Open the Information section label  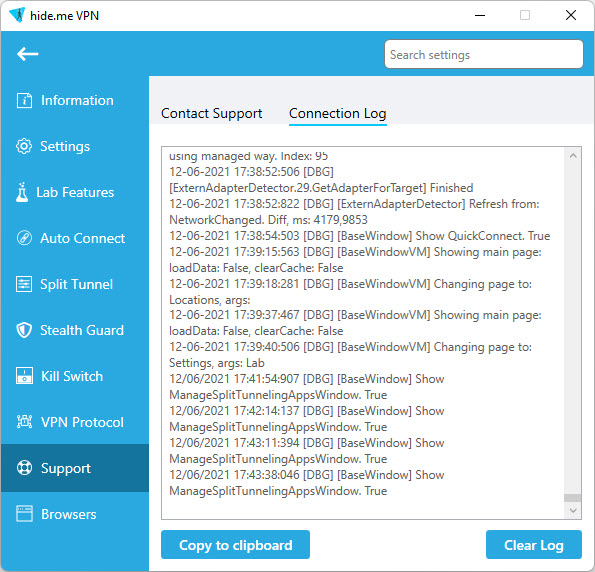pos(77,101)
